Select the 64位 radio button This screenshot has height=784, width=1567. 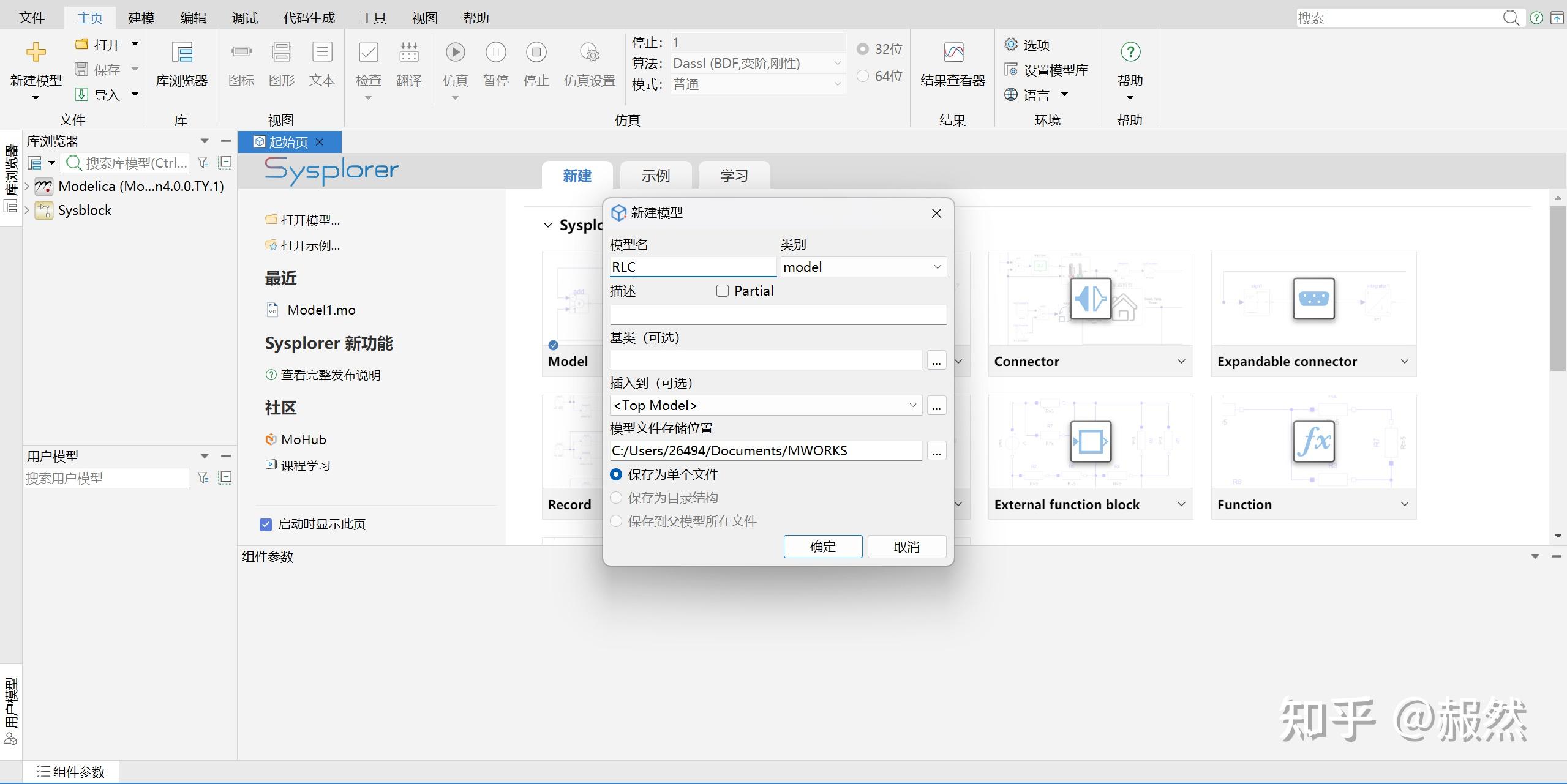point(862,76)
